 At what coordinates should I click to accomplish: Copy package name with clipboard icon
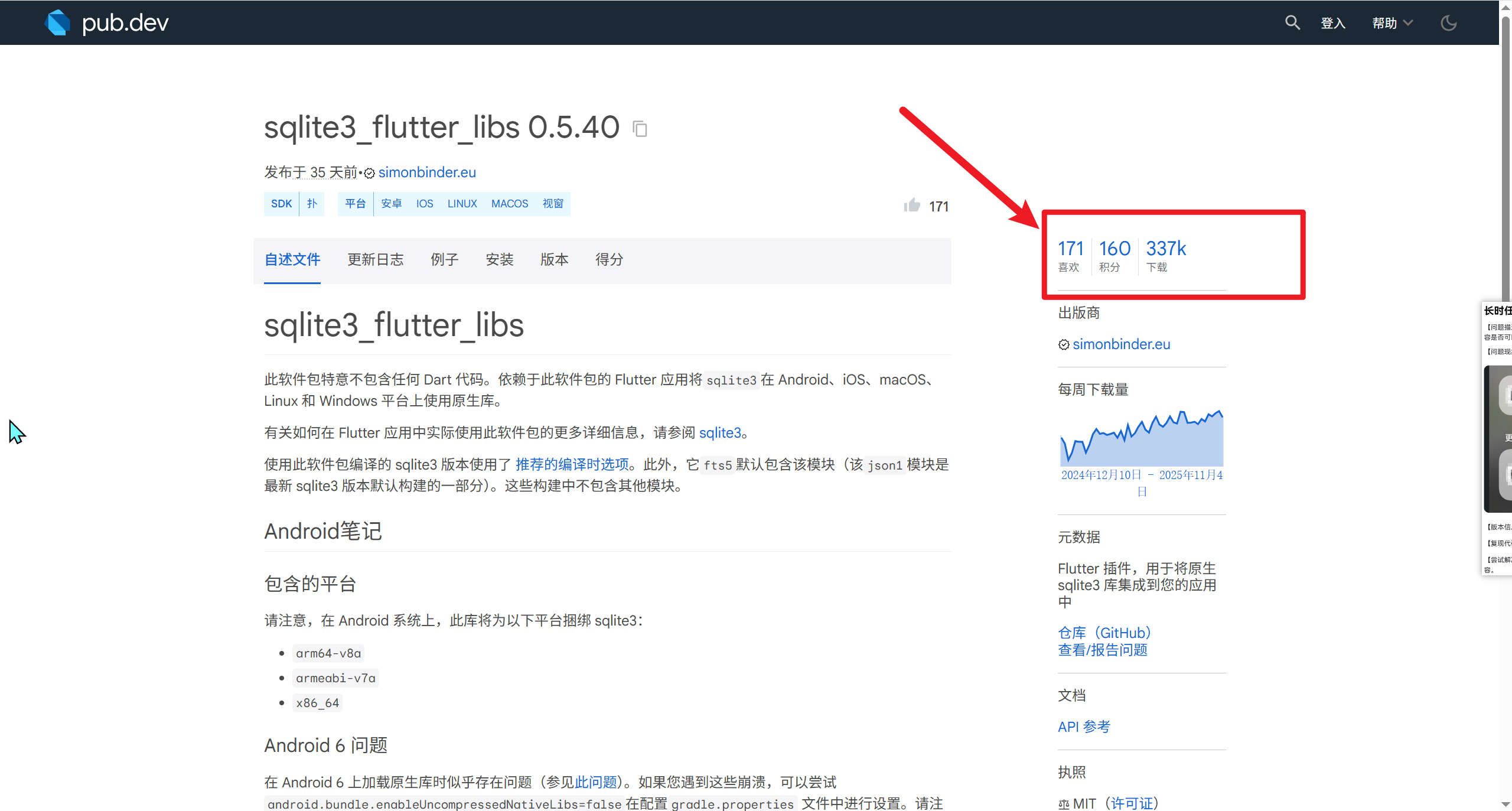point(640,128)
